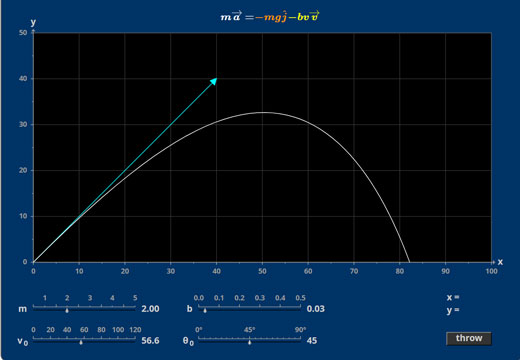Set mass slider at tick mark 1
Viewport: 520px width, 360px height.
pos(45,307)
